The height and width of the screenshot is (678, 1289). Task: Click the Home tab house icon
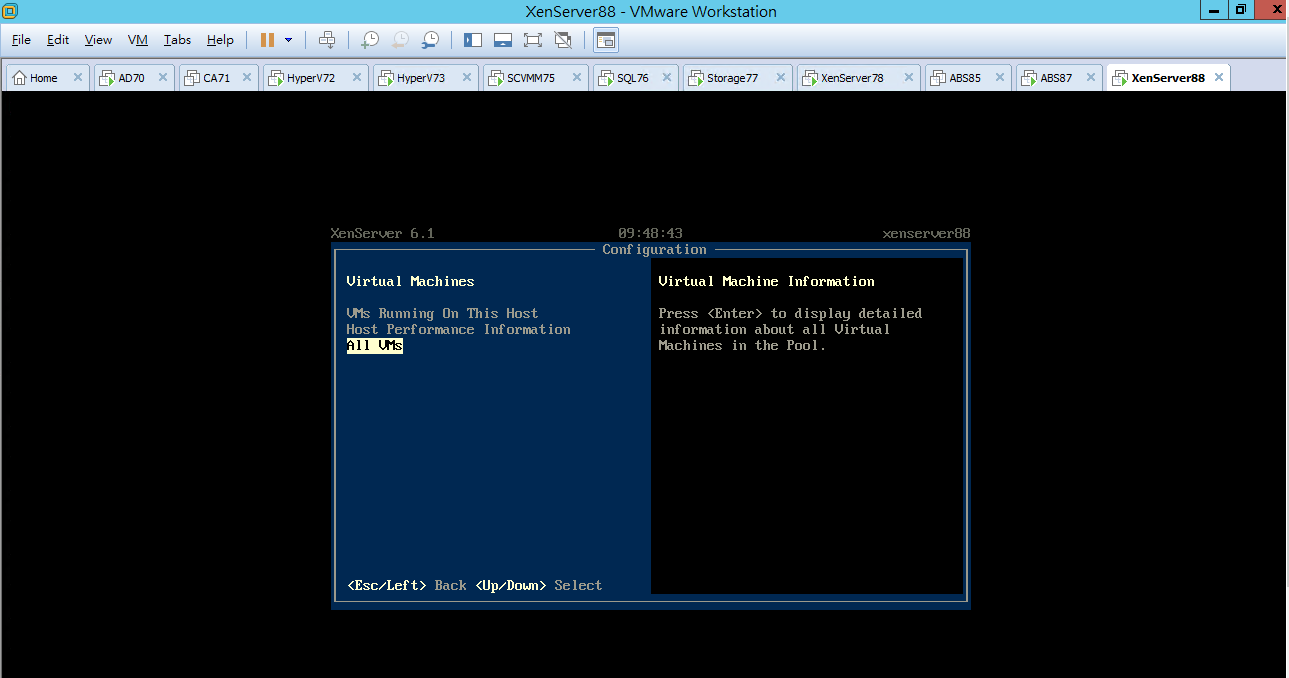point(19,78)
